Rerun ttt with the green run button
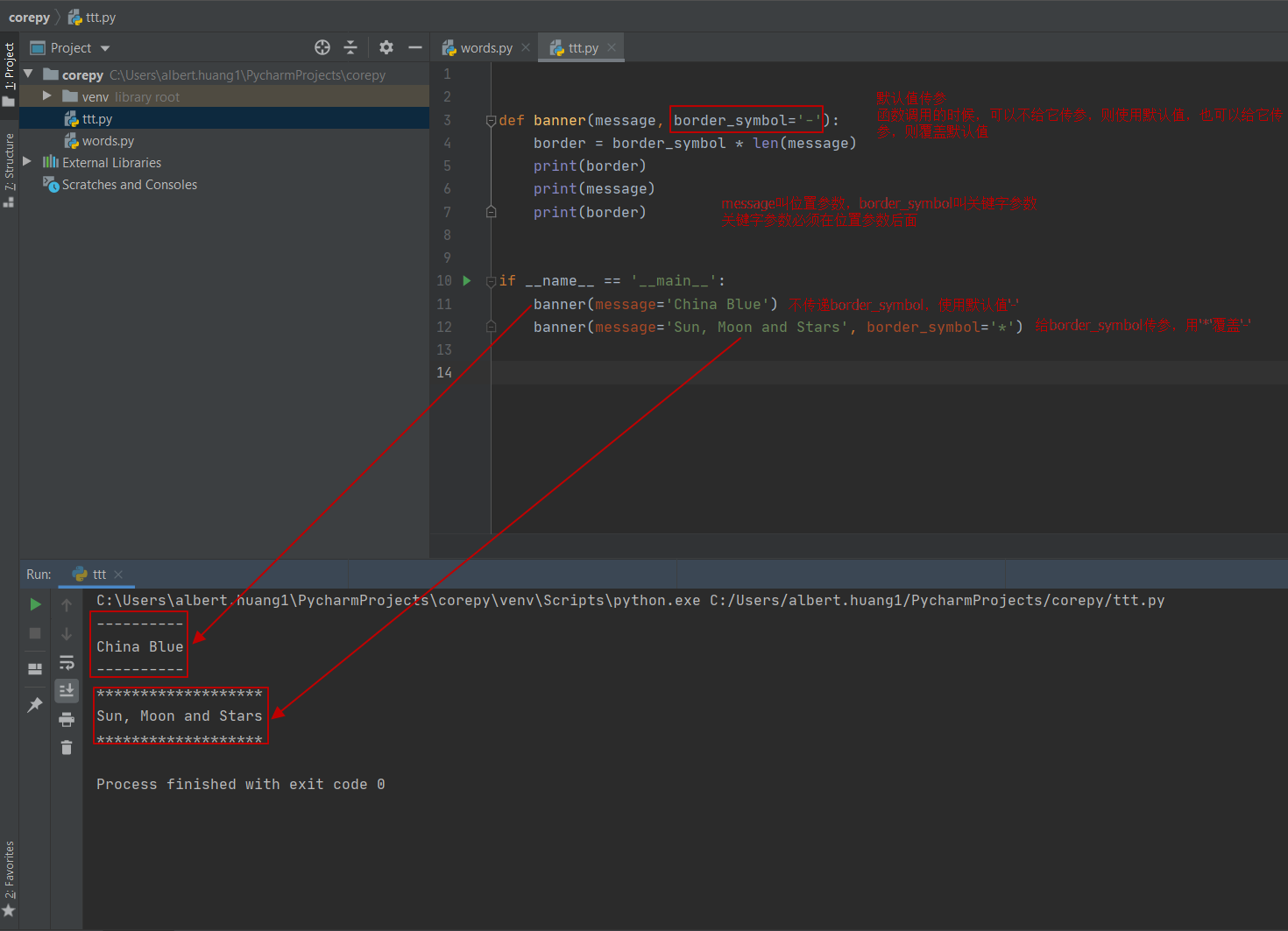Screen dimensions: 1288x931 (x=35, y=604)
